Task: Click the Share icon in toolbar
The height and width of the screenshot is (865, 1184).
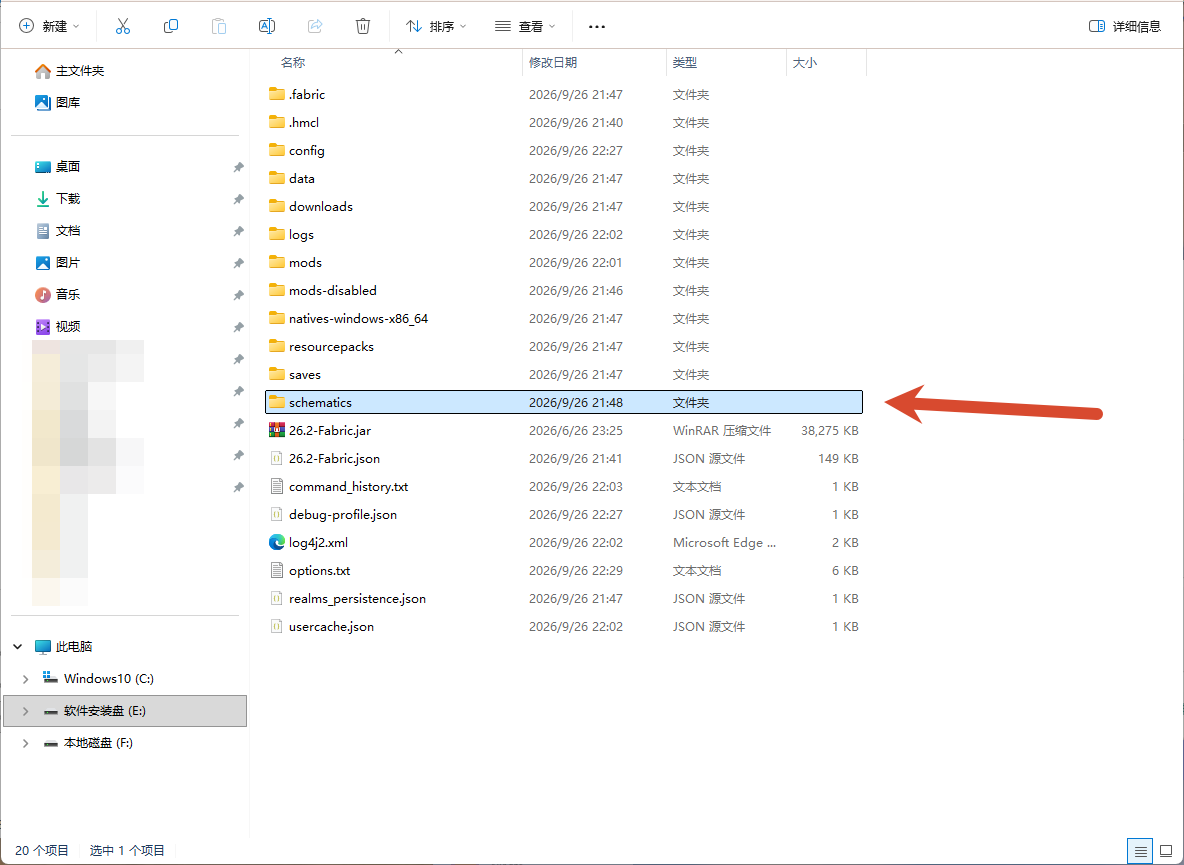Action: pos(315,26)
